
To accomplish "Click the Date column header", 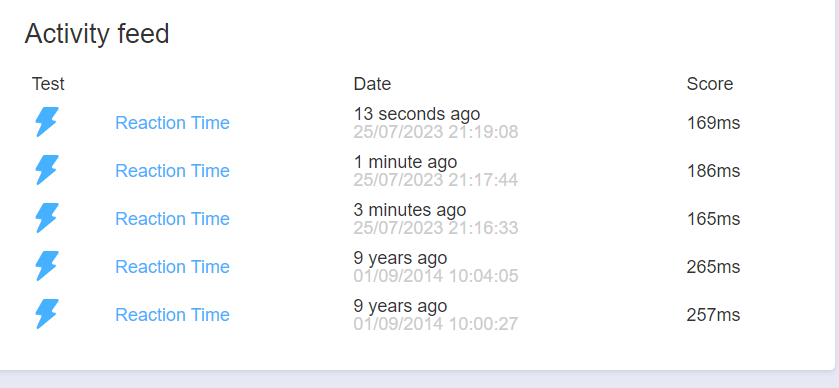I will pyautogui.click(x=372, y=84).
